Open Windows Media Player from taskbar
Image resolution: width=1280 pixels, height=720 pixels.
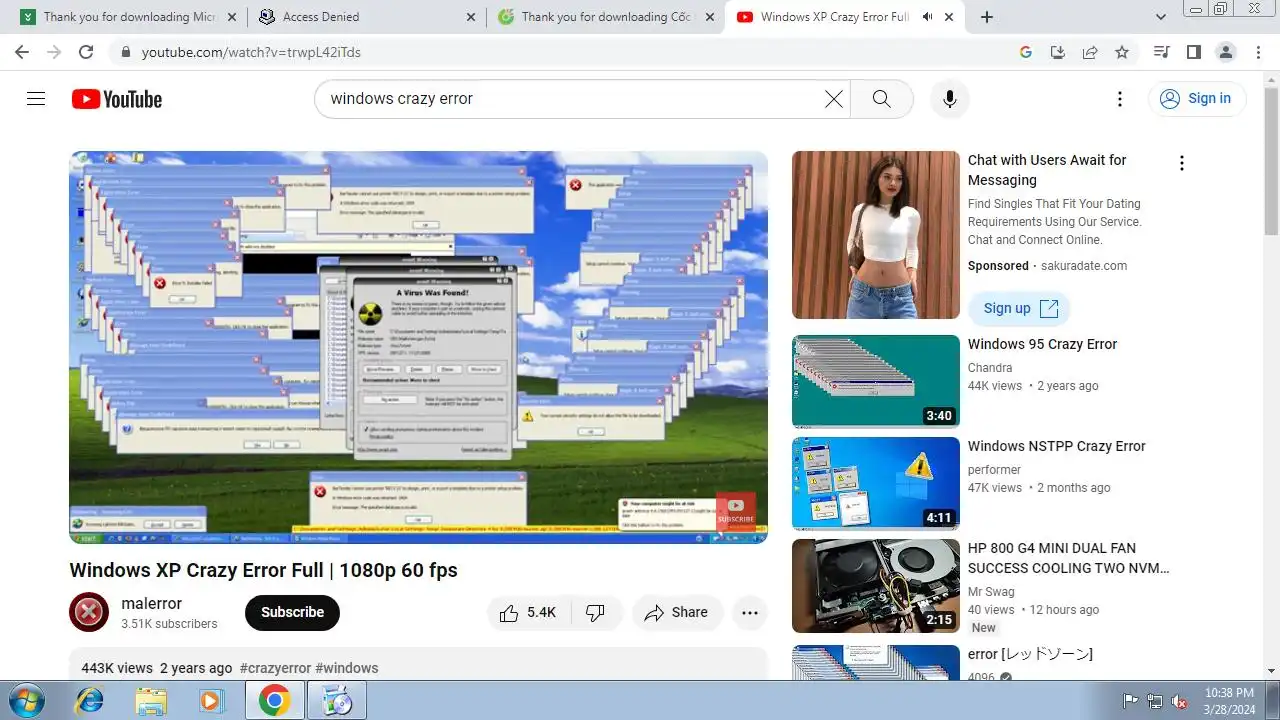pos(211,700)
